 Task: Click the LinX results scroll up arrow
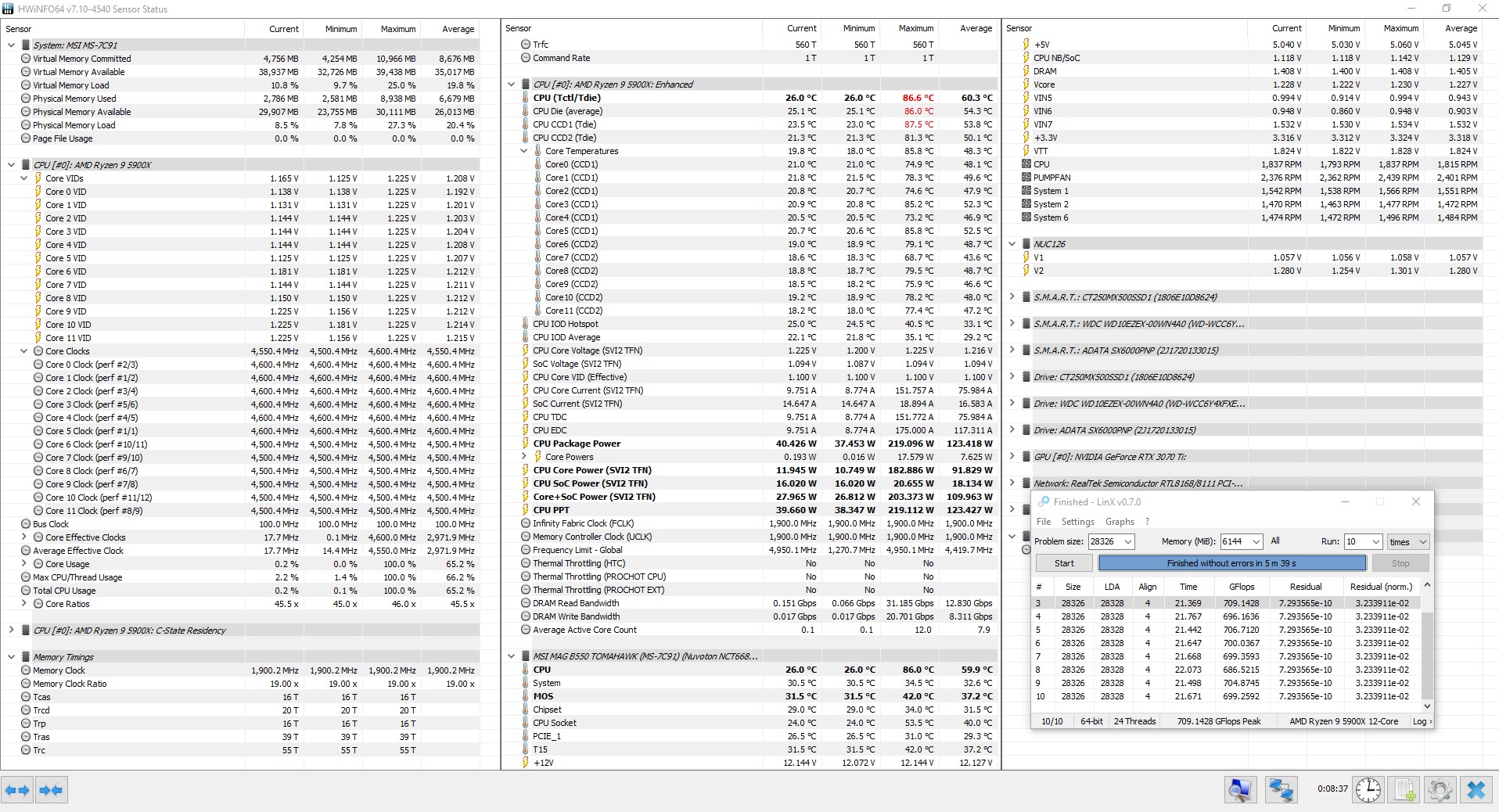pyautogui.click(x=1427, y=585)
